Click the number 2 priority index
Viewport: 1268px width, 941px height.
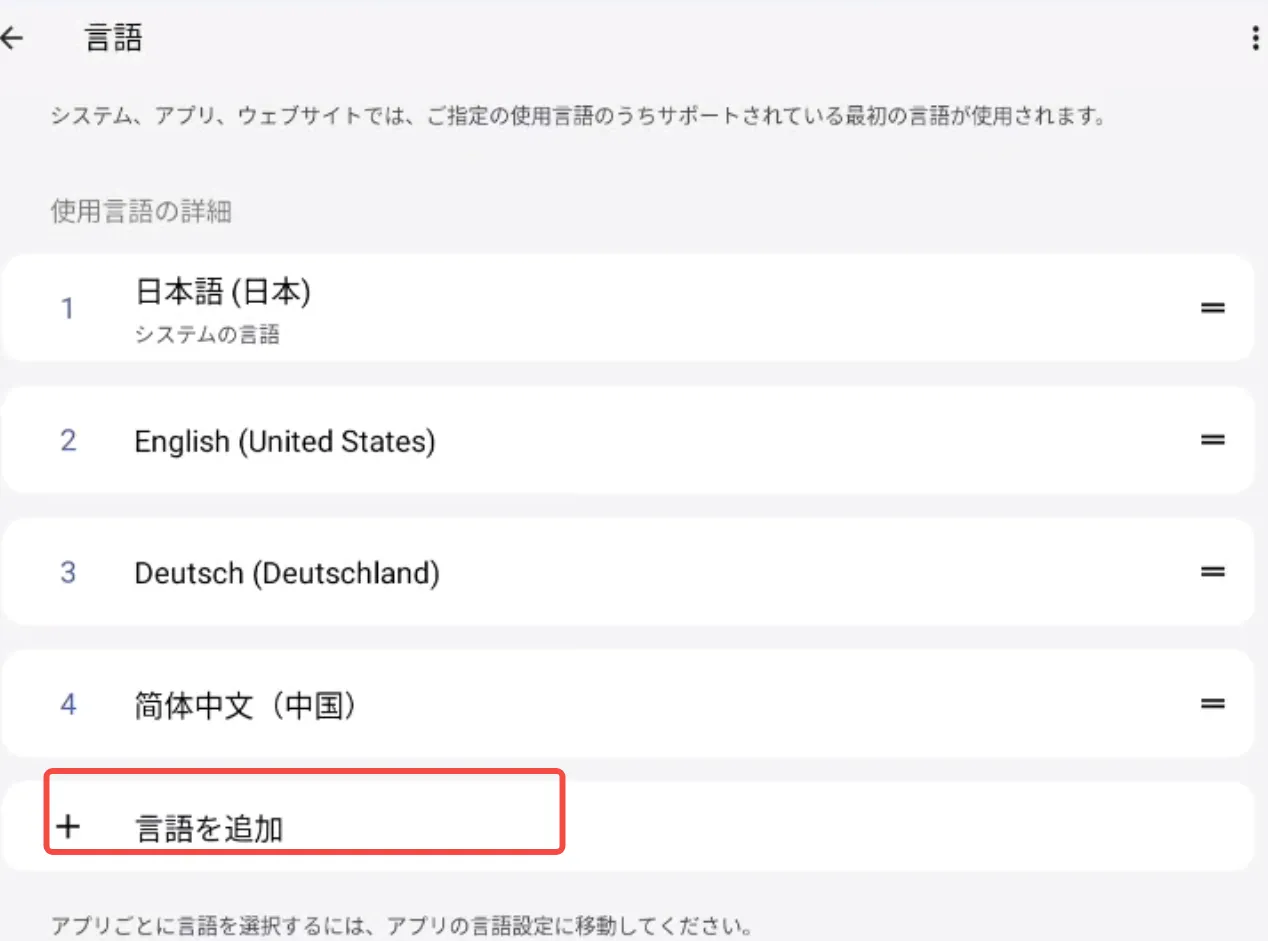coord(68,441)
